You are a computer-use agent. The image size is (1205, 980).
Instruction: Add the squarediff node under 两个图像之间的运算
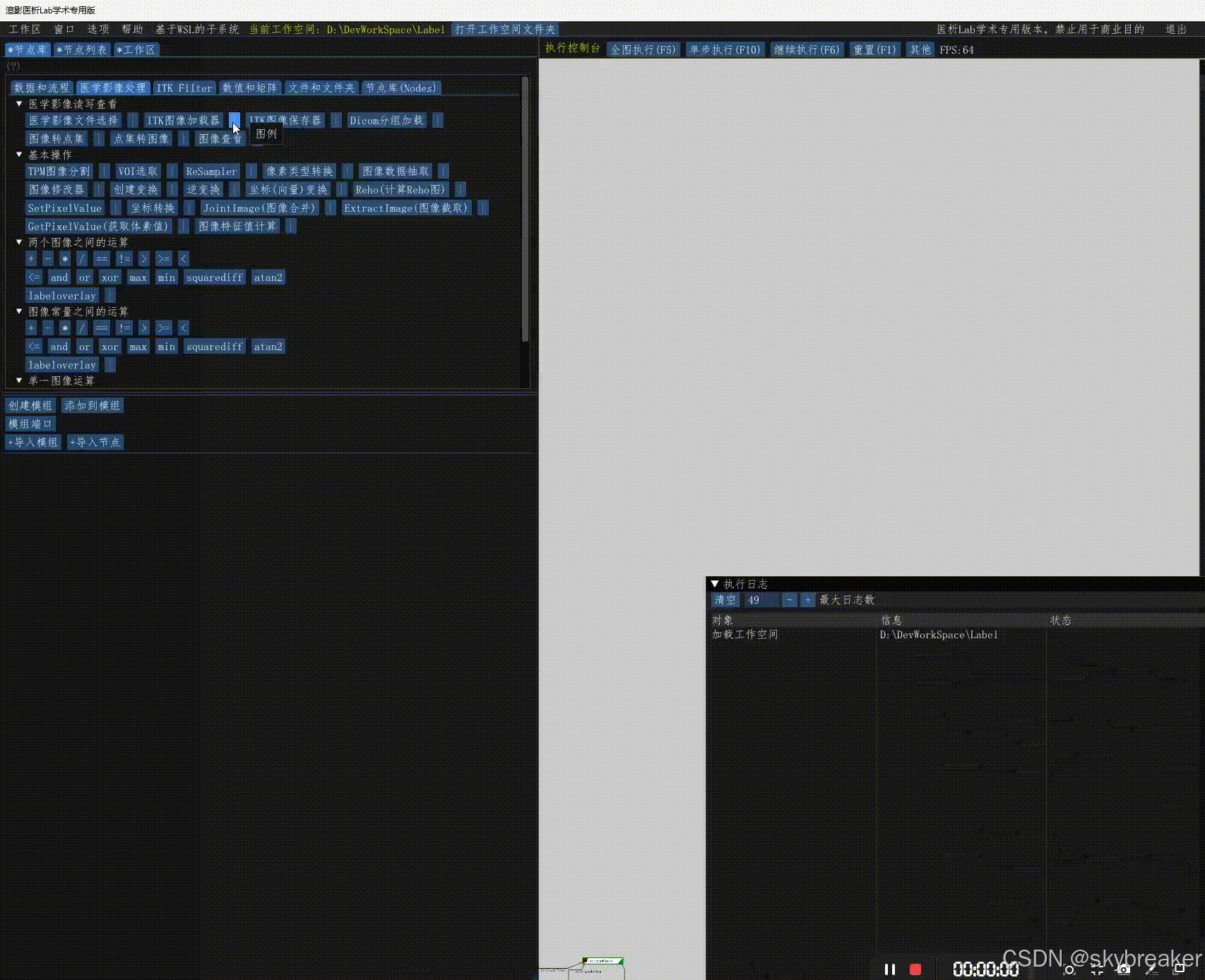coord(215,277)
